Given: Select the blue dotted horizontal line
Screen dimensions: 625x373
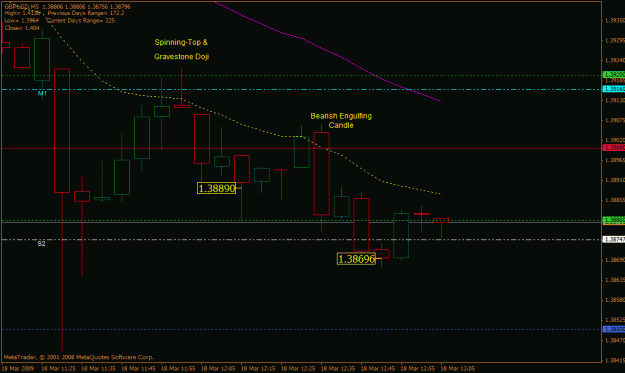Looking at the screenshot, I should 301,330.
